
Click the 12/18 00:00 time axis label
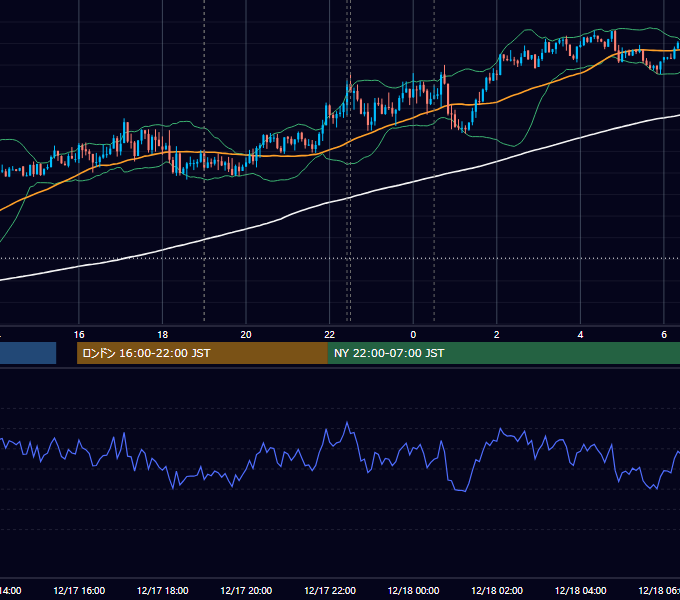click(413, 590)
